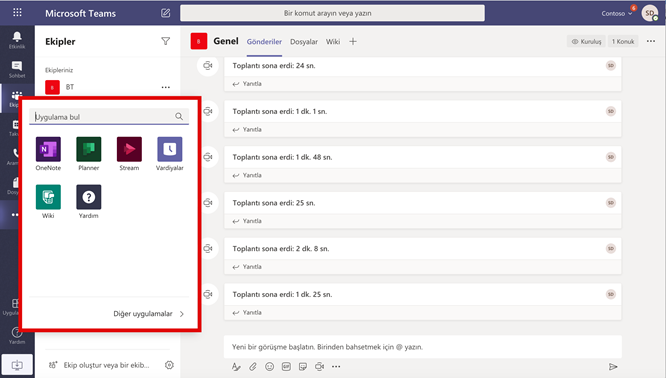
Task: Click the Genel channel title
Action: [x=226, y=41]
